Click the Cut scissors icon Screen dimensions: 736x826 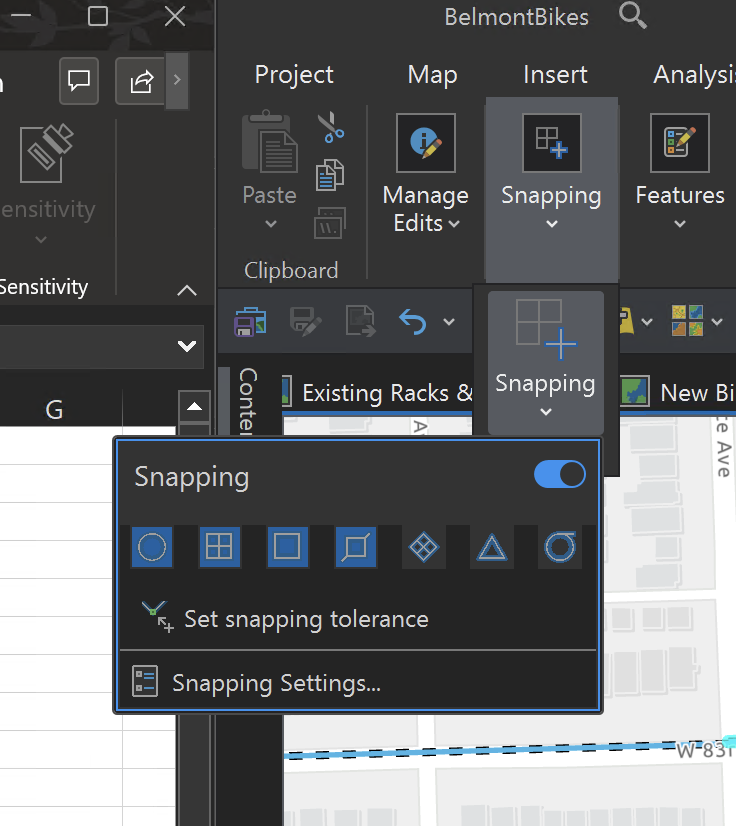click(x=331, y=128)
